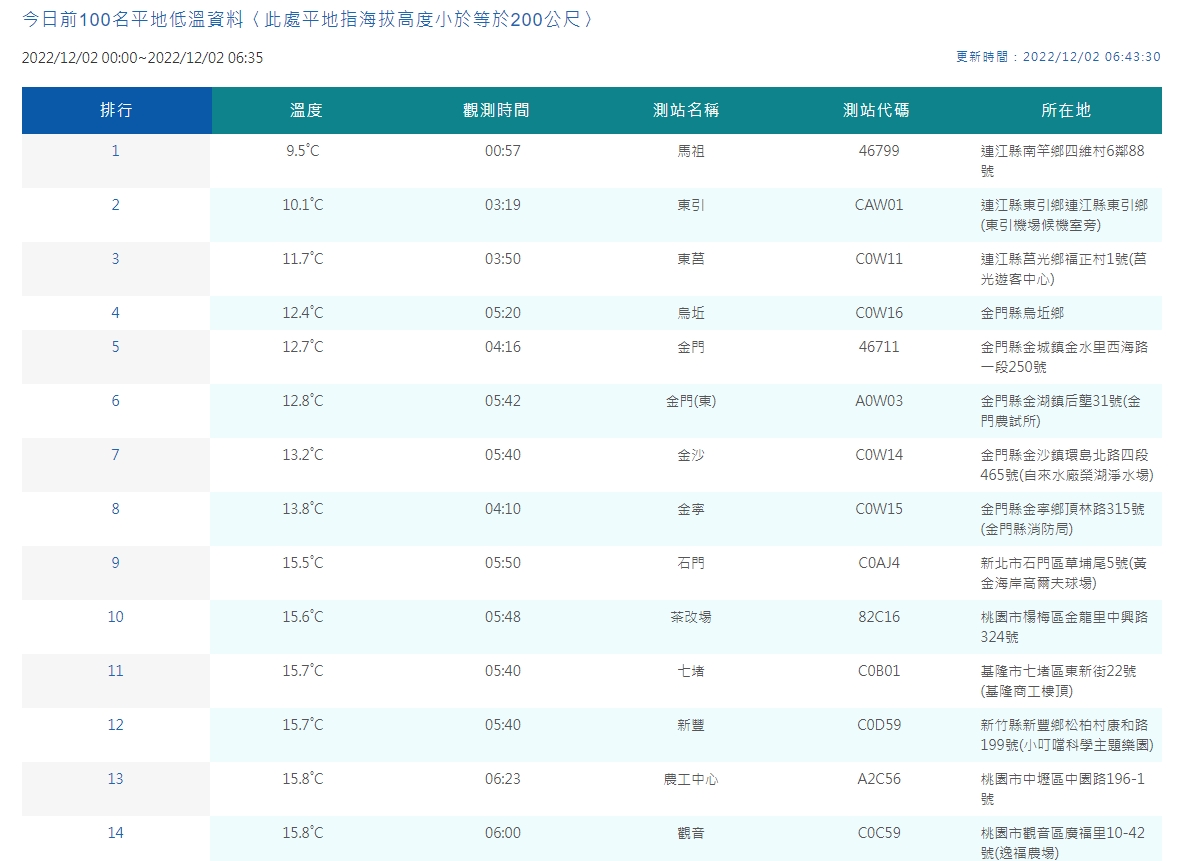1181x861 pixels.
Task: Select station code C0W11
Action: [879, 259]
